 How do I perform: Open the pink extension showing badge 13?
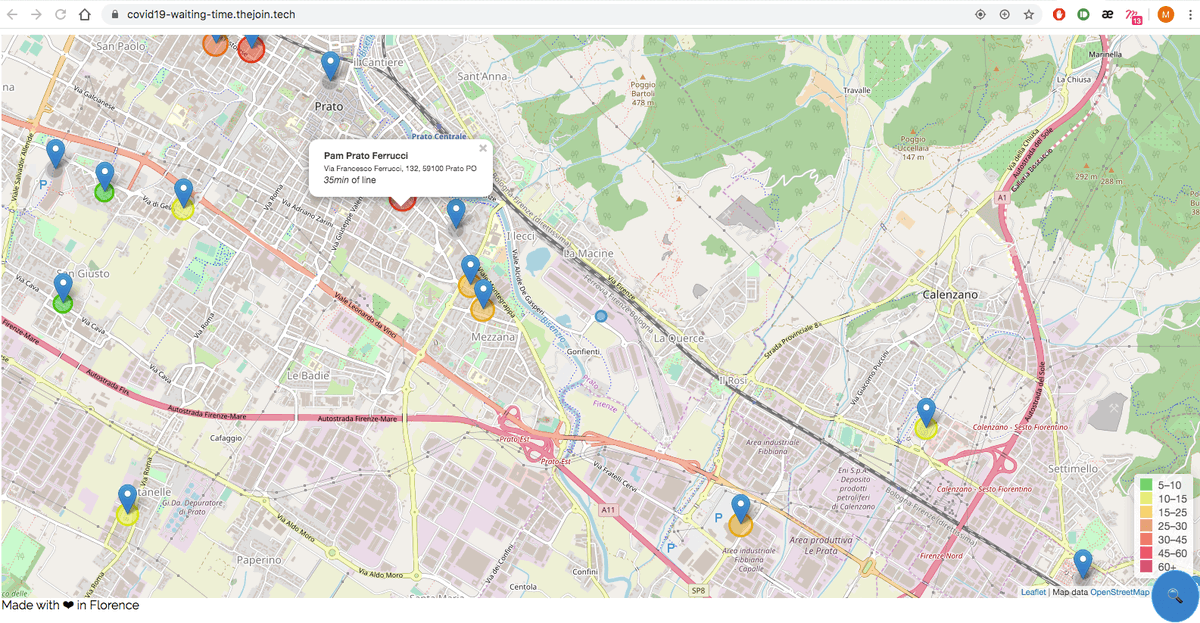[x=1132, y=14]
